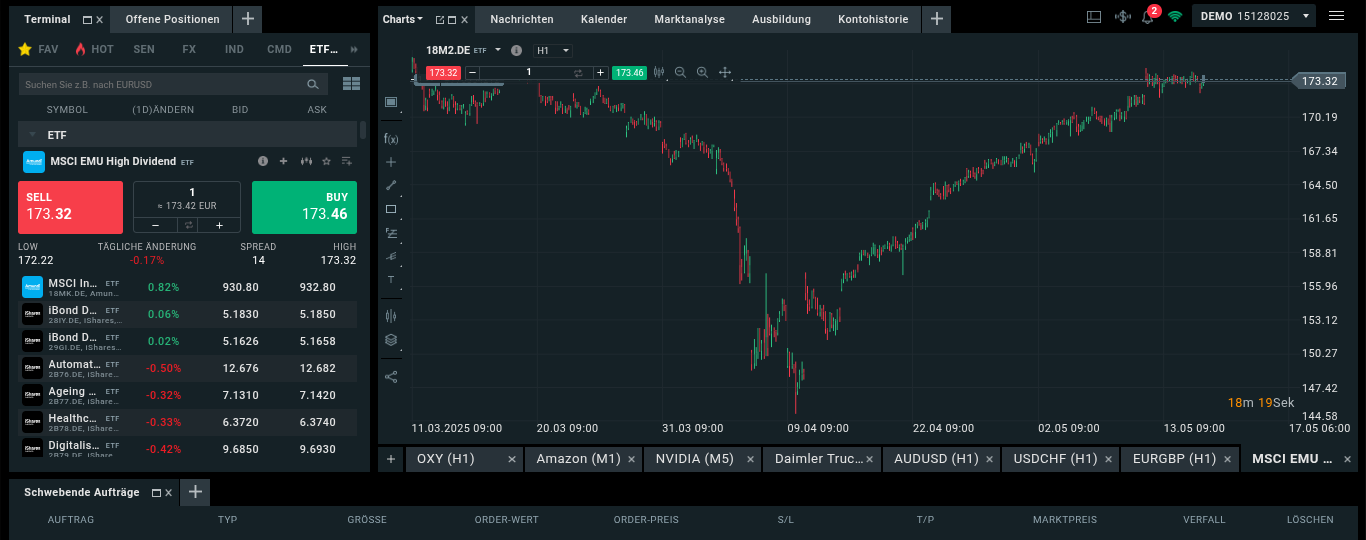The height and width of the screenshot is (540, 1366).
Task: Toggle volume unit in market watch ticket
Action: click(x=187, y=225)
